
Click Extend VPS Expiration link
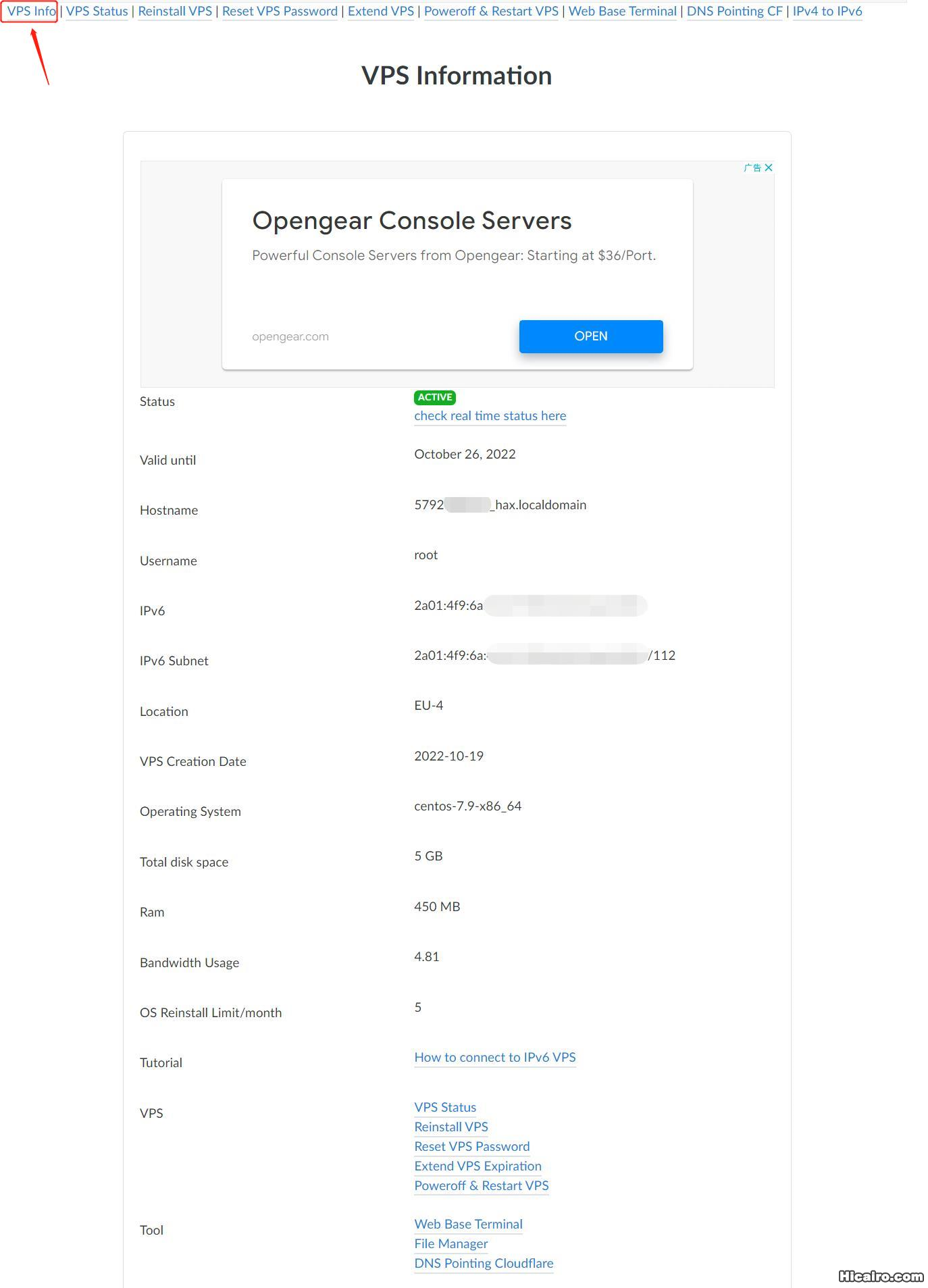478,1166
